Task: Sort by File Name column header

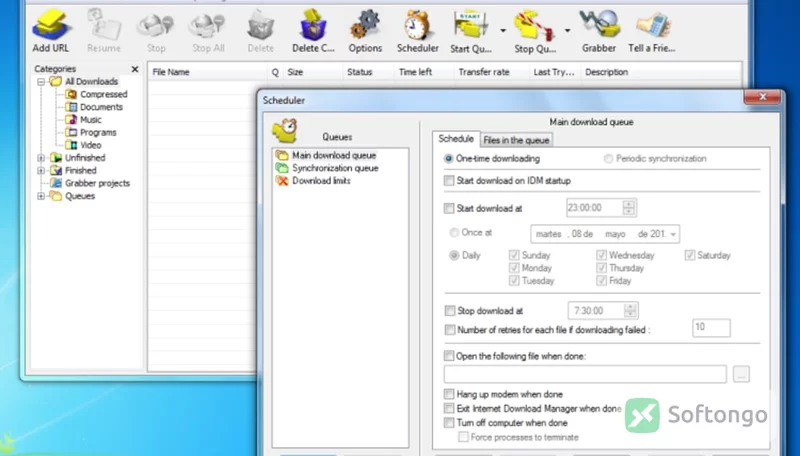Action: (x=207, y=72)
